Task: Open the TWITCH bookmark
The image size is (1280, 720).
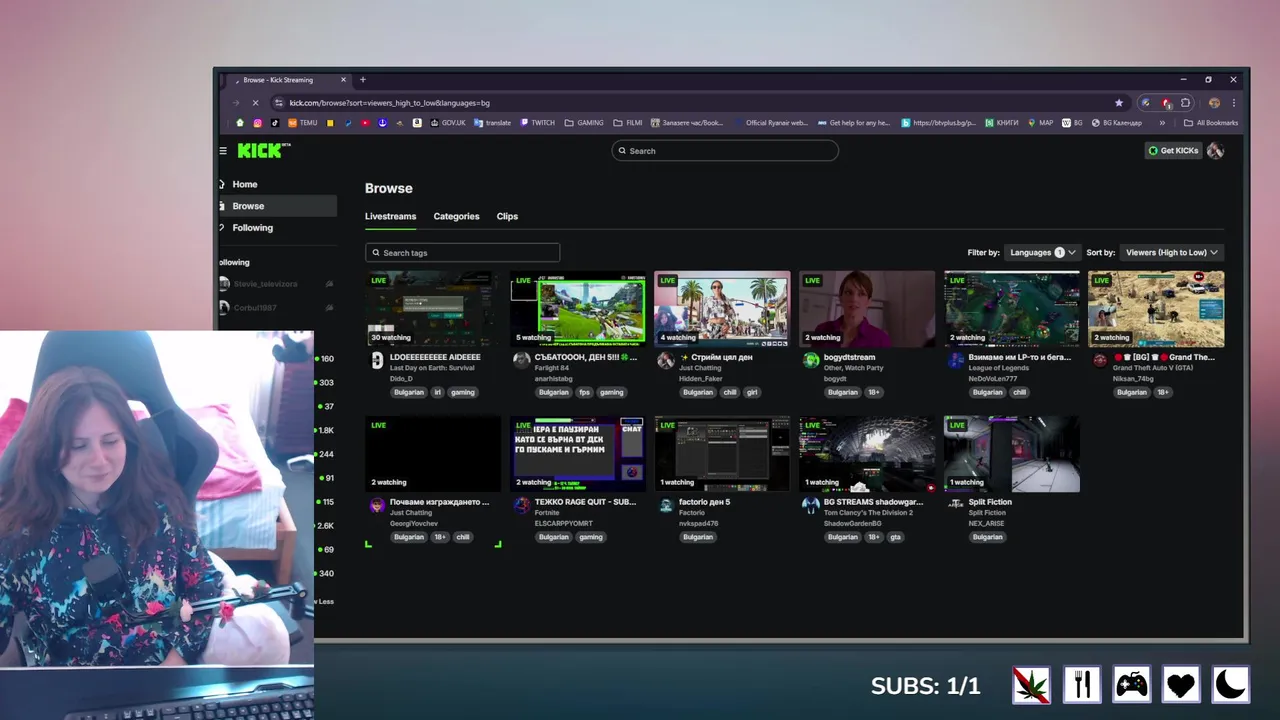Action: 538,123
